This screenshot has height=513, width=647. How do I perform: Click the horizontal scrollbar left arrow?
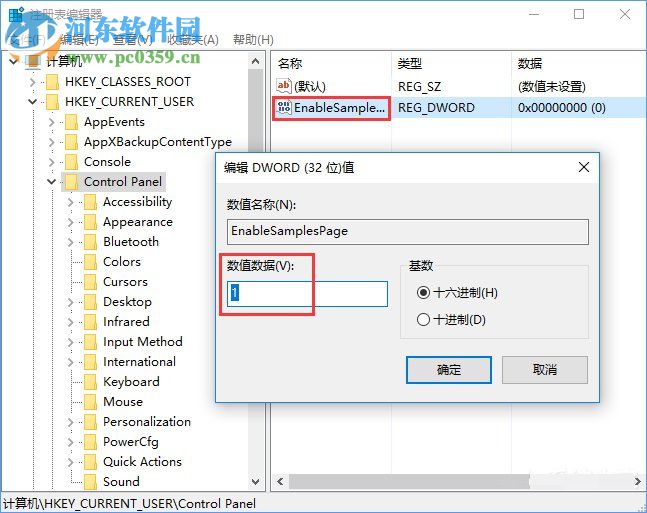[x=281, y=481]
